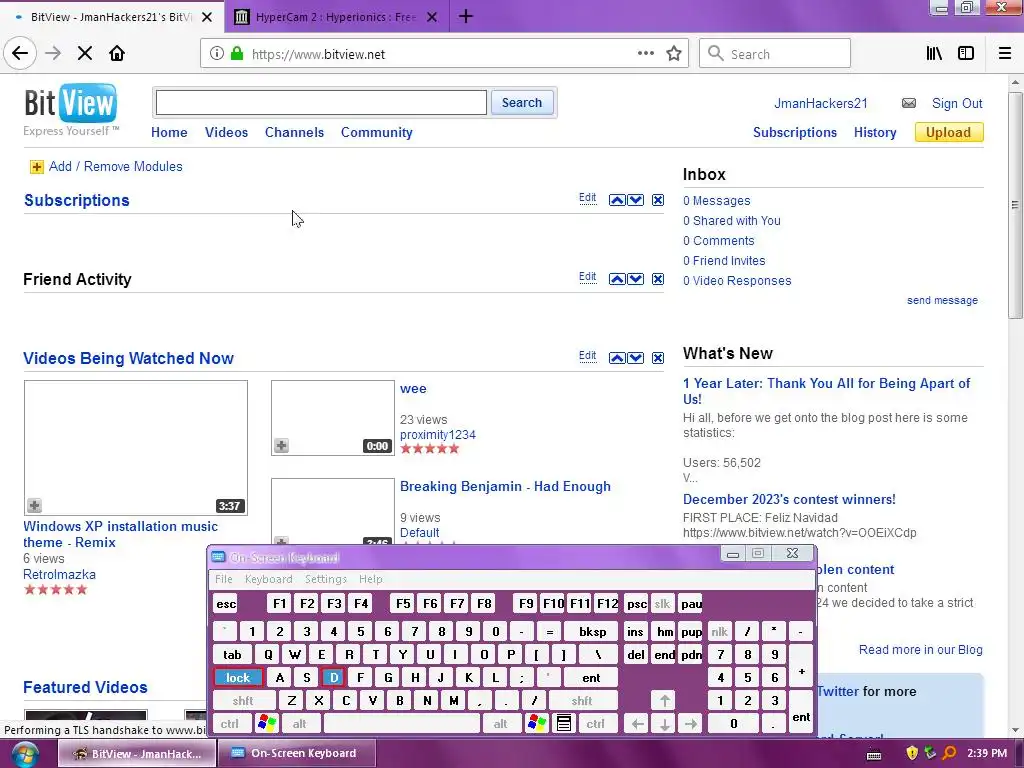Toggle right shft key on On-Screen Keyboard

581,701
